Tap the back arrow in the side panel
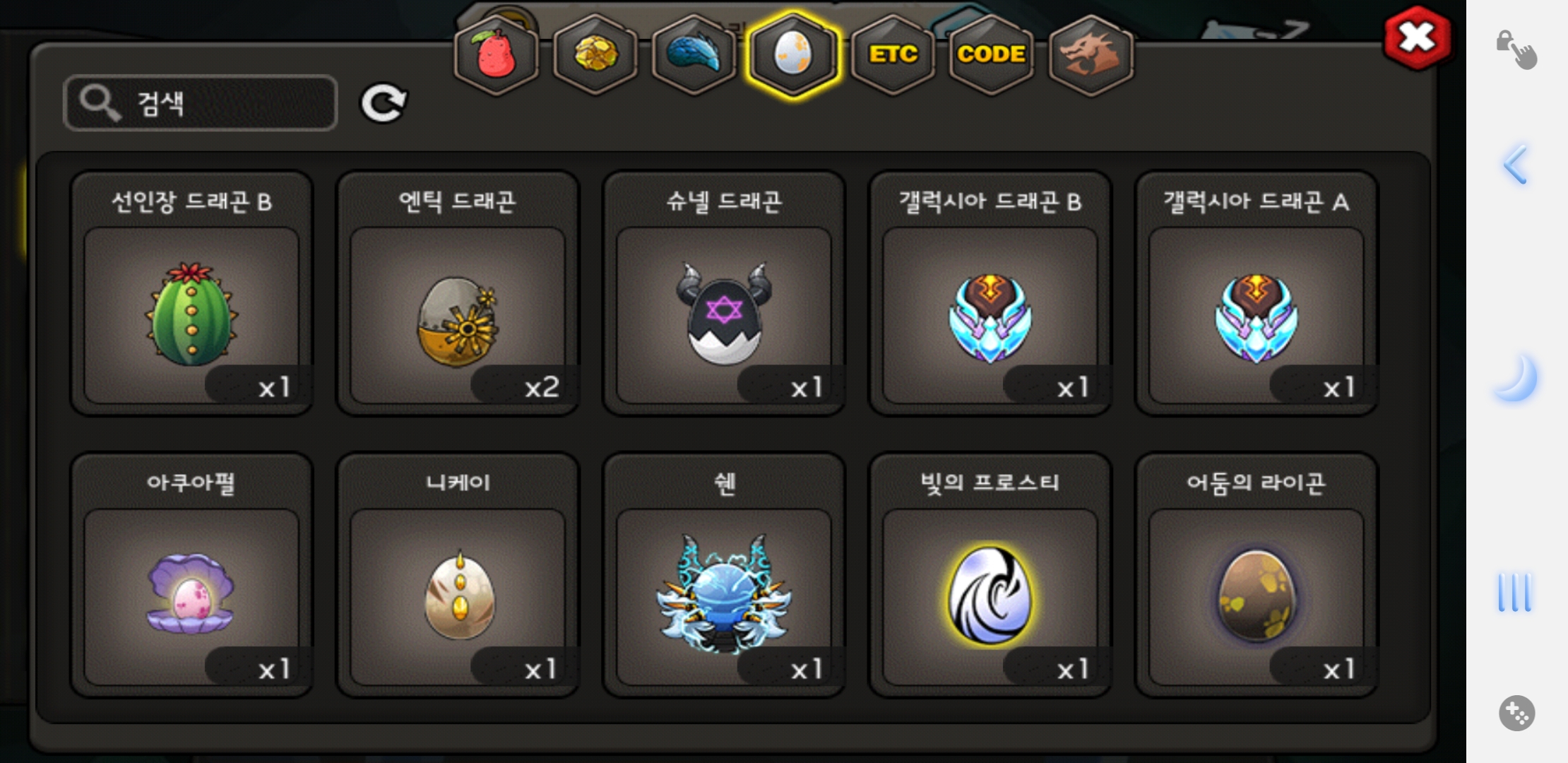1568x763 pixels. coord(1516,165)
